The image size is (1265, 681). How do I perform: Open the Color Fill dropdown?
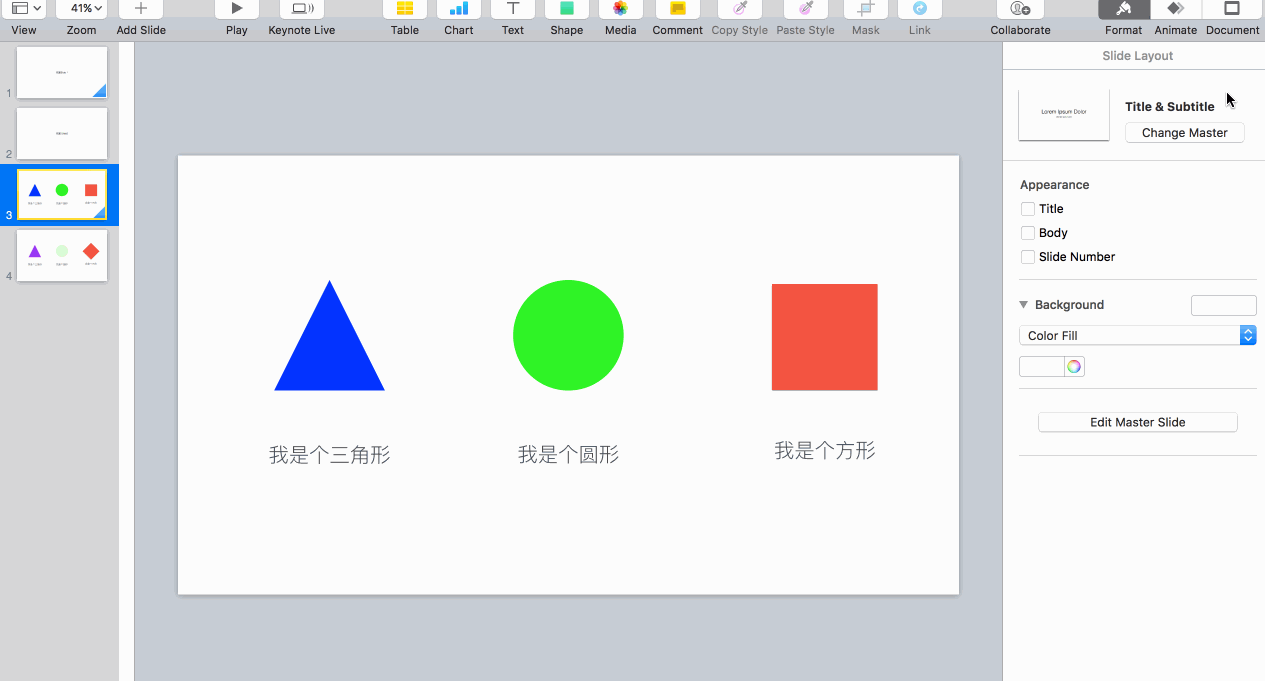[1137, 336]
